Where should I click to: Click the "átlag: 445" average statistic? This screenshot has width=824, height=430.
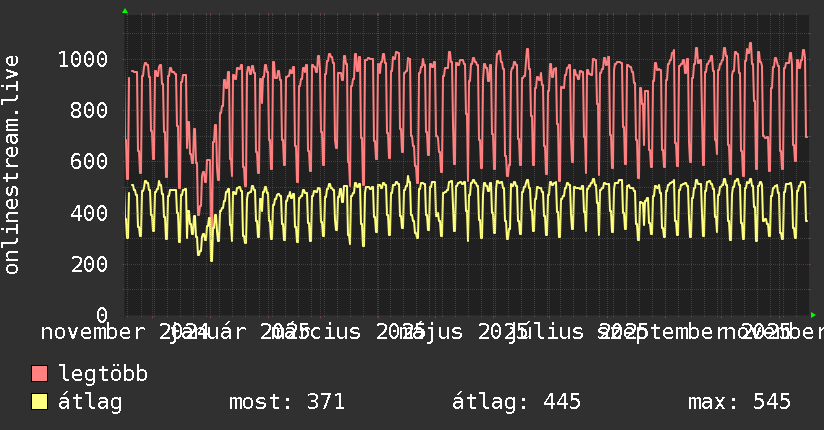(x=516, y=402)
